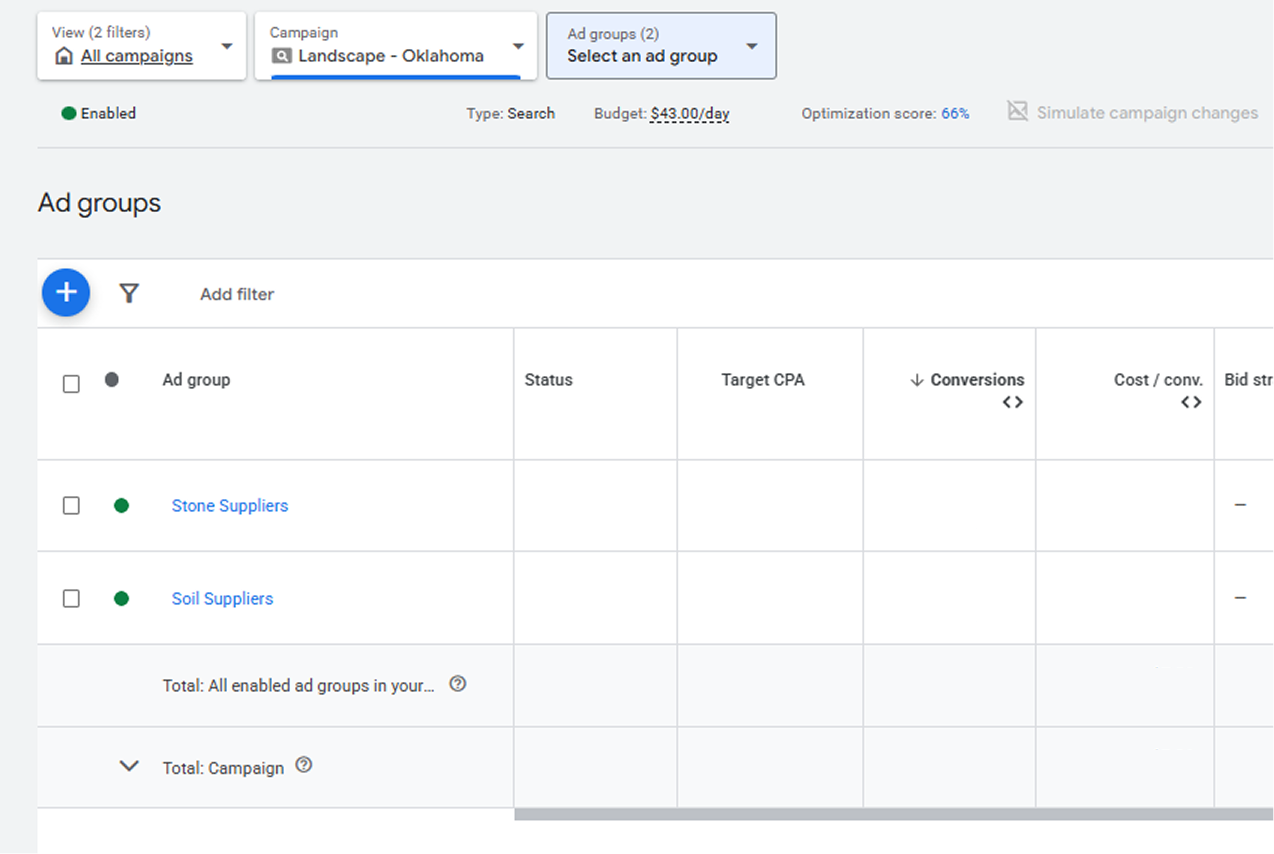Click the Add filter field
Viewport: 1274px width, 854px height.
pos(237,294)
